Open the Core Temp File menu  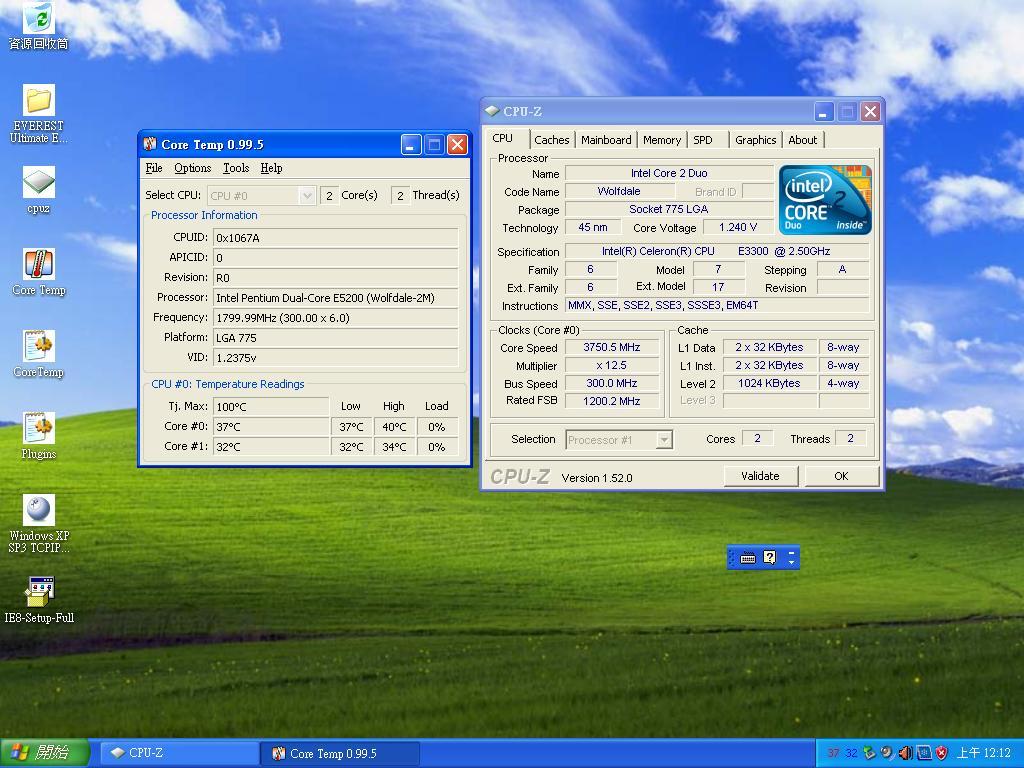point(154,168)
